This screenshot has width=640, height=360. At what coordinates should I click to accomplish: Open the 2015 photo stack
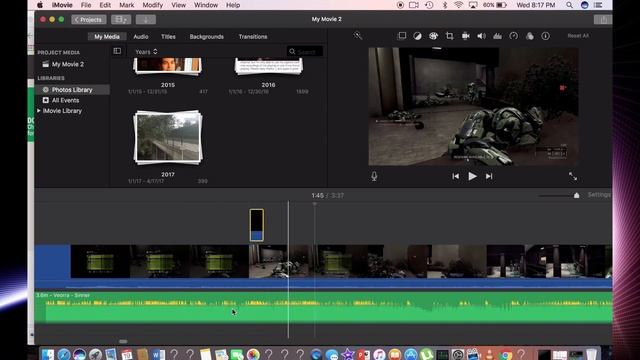coord(168,66)
